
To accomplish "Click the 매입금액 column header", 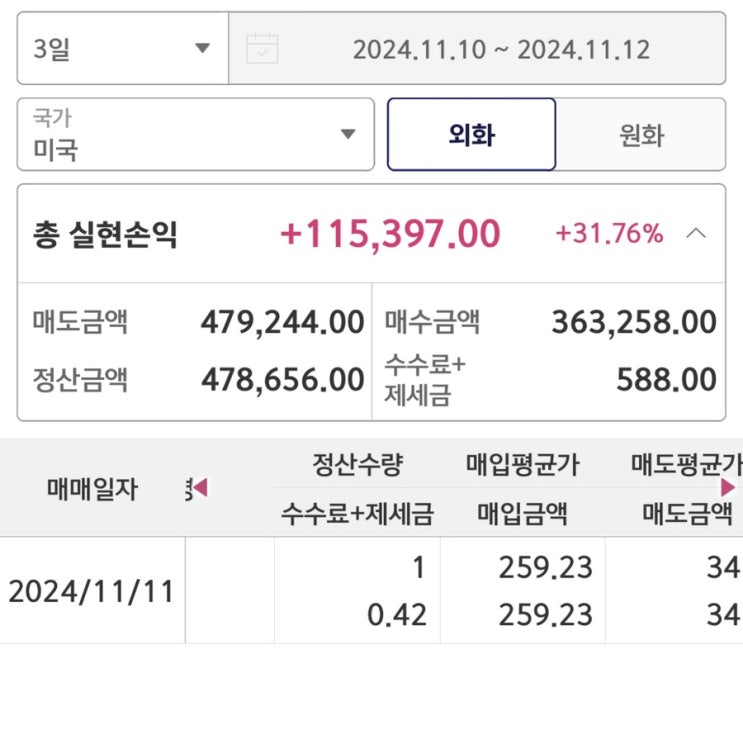I will pos(522,514).
